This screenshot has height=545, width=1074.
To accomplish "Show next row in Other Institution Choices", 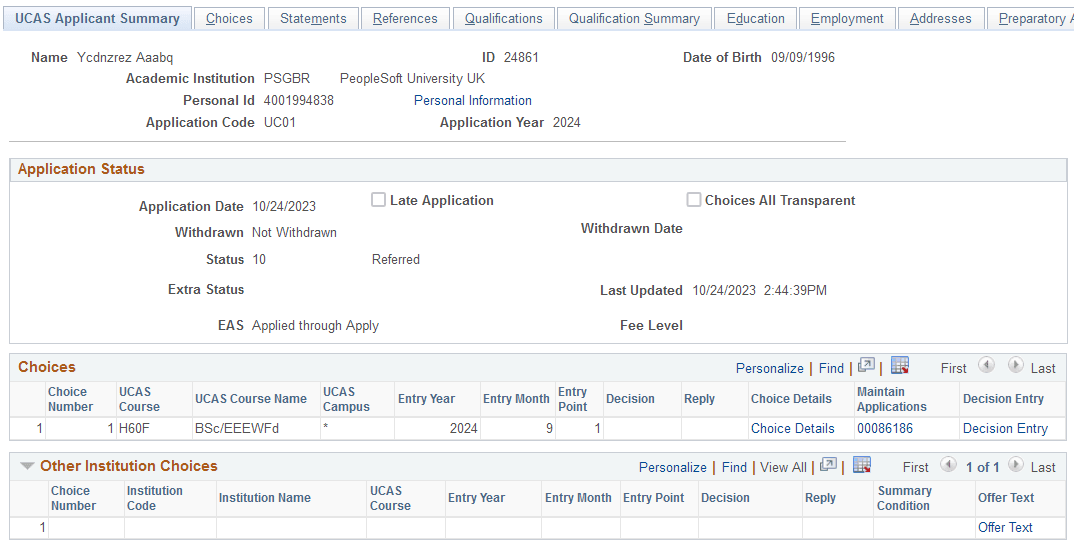I will [1016, 465].
